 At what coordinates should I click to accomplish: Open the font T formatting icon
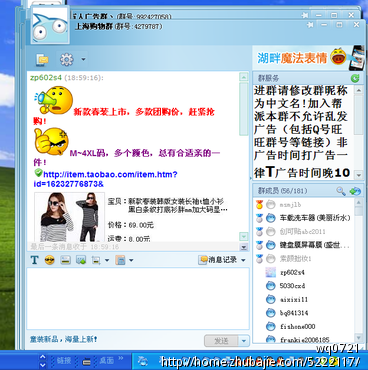point(34,260)
